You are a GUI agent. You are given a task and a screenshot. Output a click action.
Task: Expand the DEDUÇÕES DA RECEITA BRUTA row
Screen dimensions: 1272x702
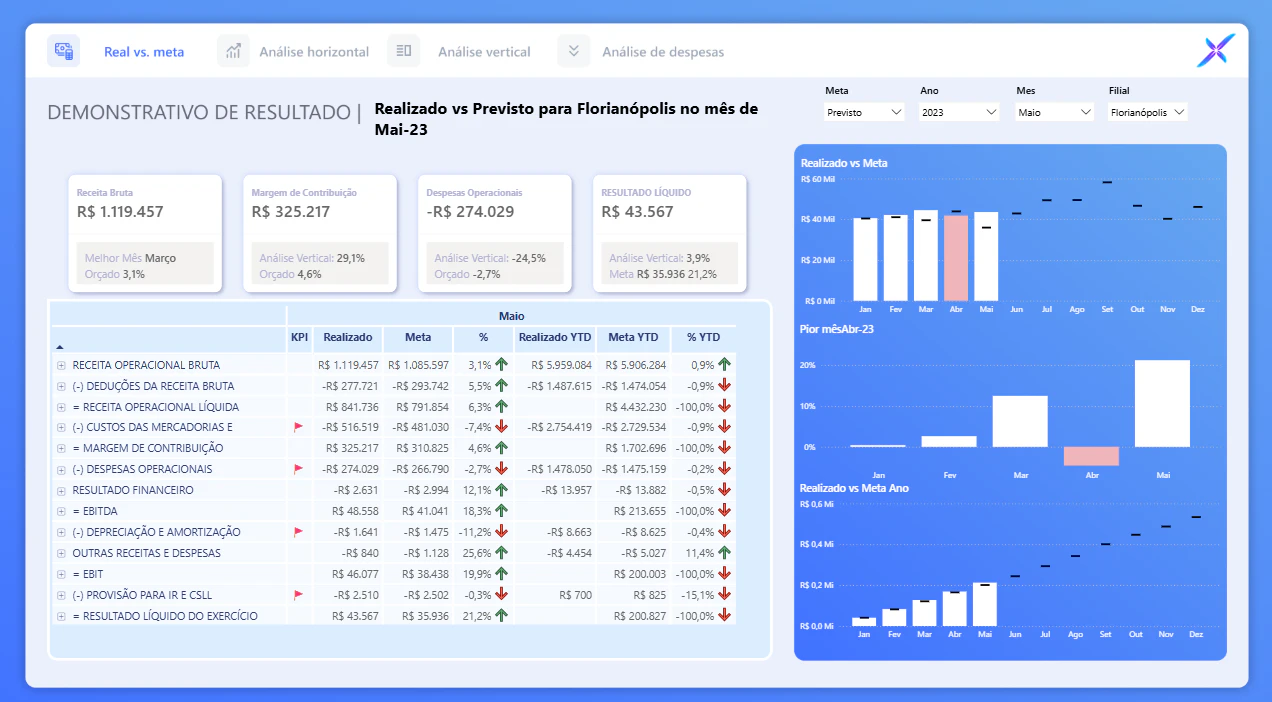(x=62, y=386)
